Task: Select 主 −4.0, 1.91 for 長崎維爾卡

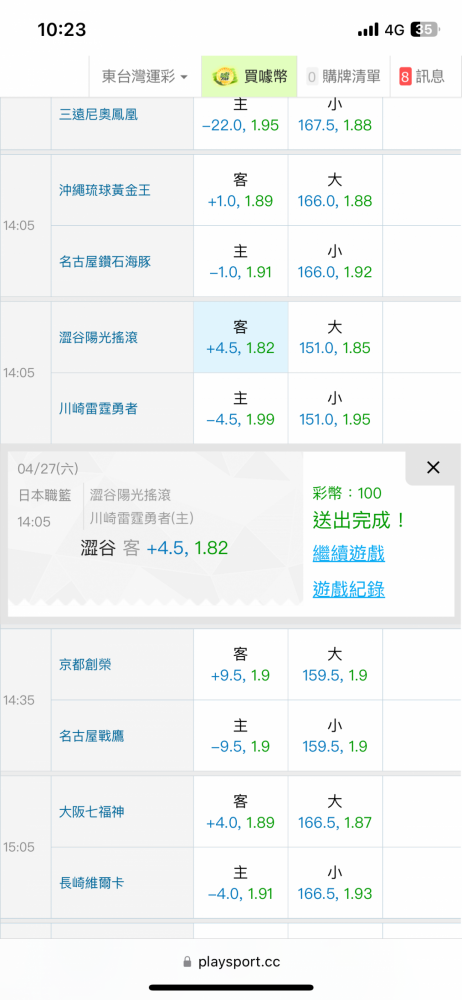Action: (241, 883)
